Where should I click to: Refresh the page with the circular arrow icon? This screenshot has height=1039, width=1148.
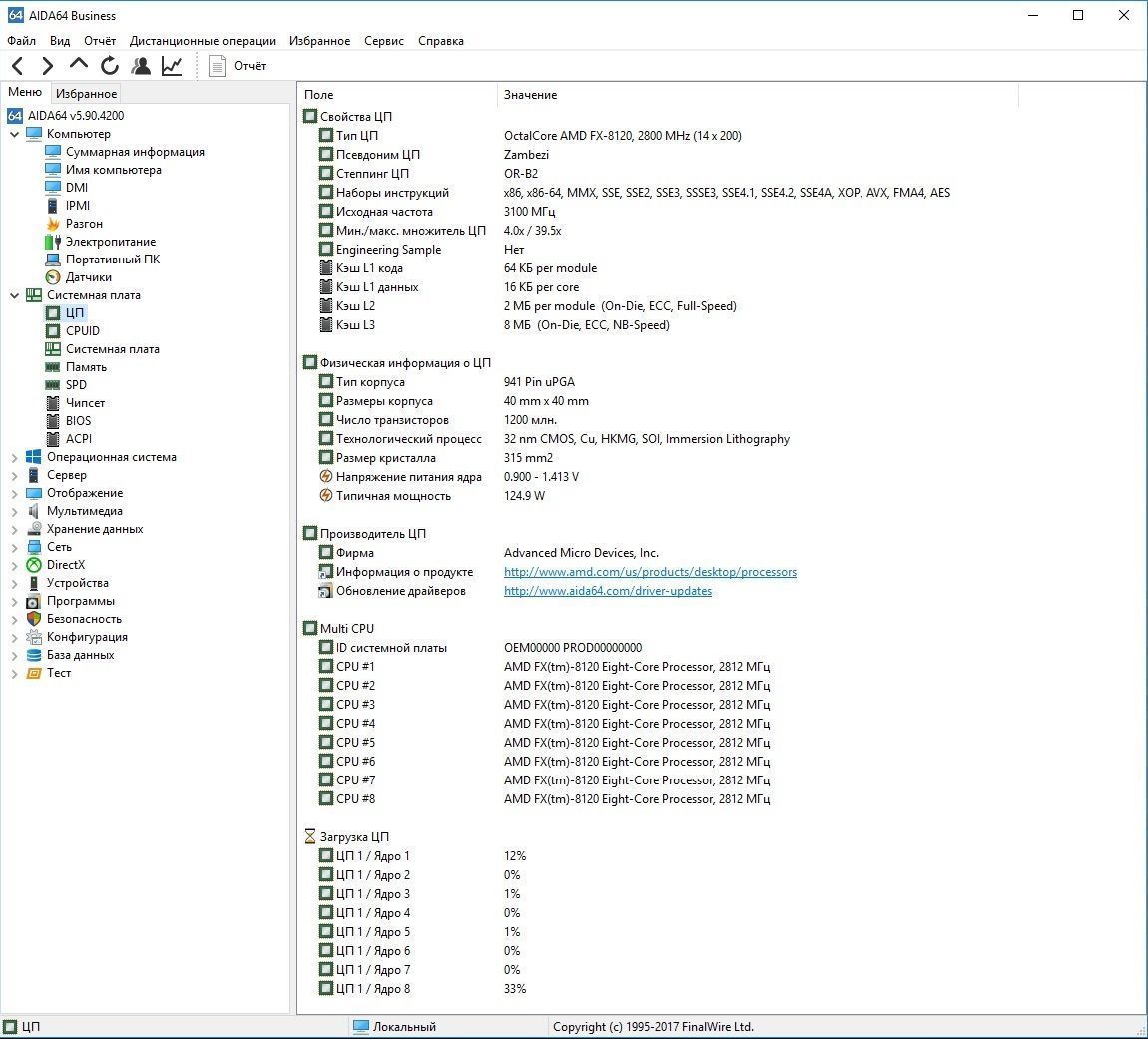click(x=110, y=66)
